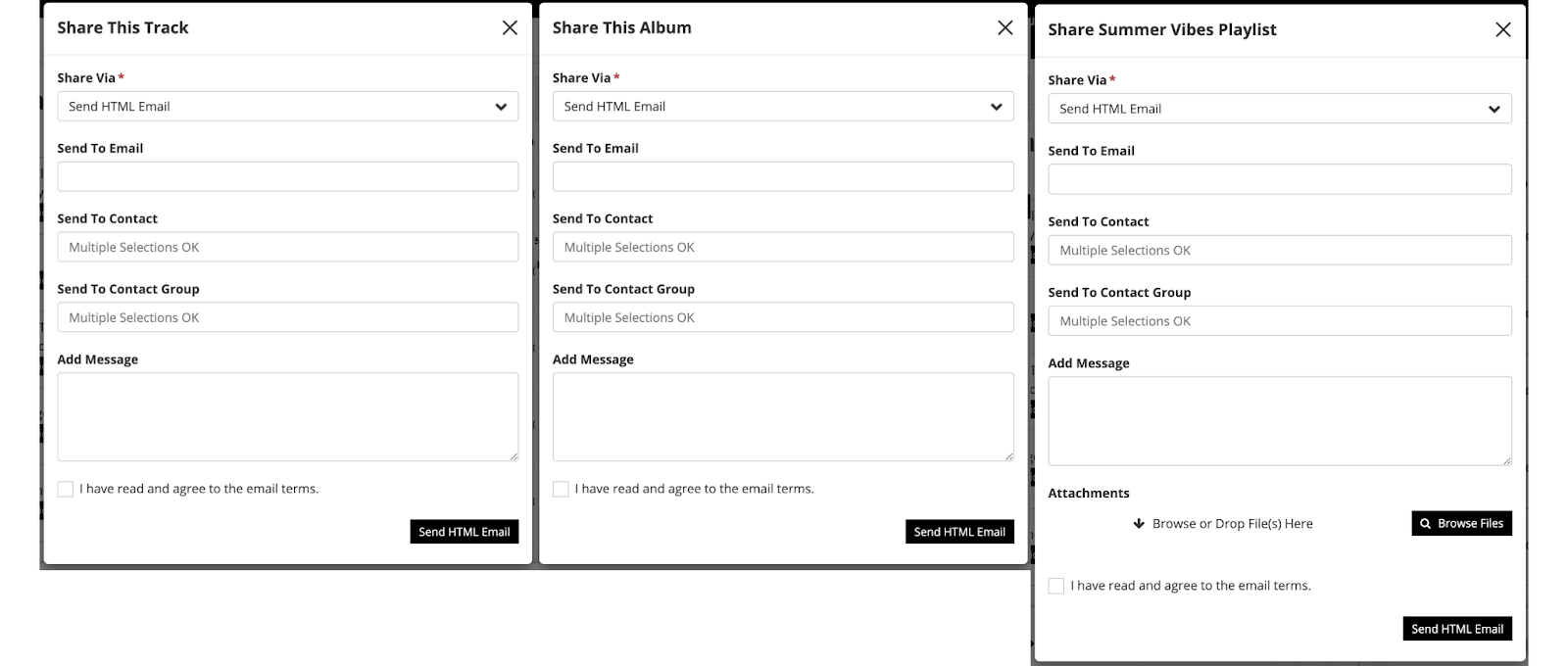Select Send To Contact Group field in Playlist dialog
Screen dimensions: 1568x666
click(x=1279, y=321)
